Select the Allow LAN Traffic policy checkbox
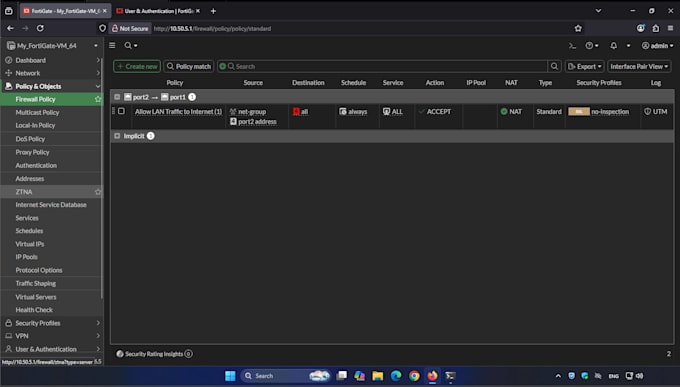The width and height of the screenshot is (680, 387). (121, 111)
